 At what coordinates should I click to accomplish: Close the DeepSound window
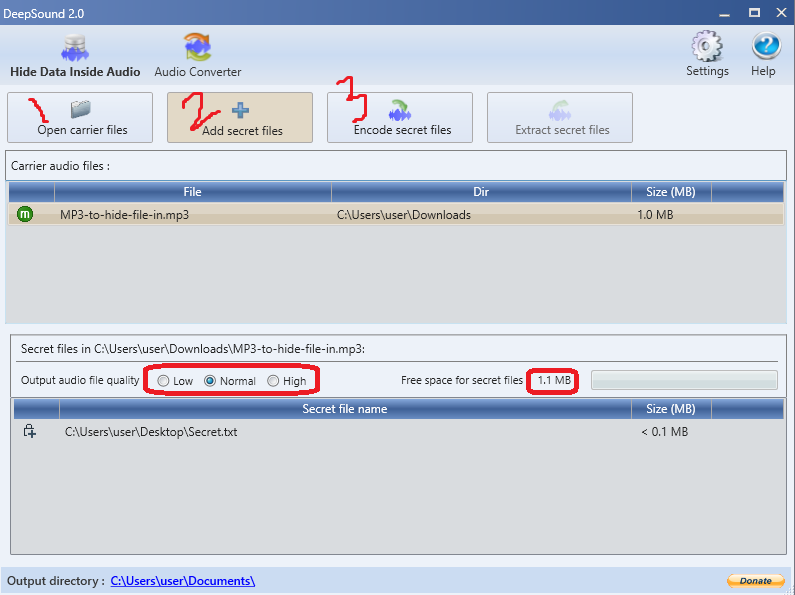coord(782,13)
